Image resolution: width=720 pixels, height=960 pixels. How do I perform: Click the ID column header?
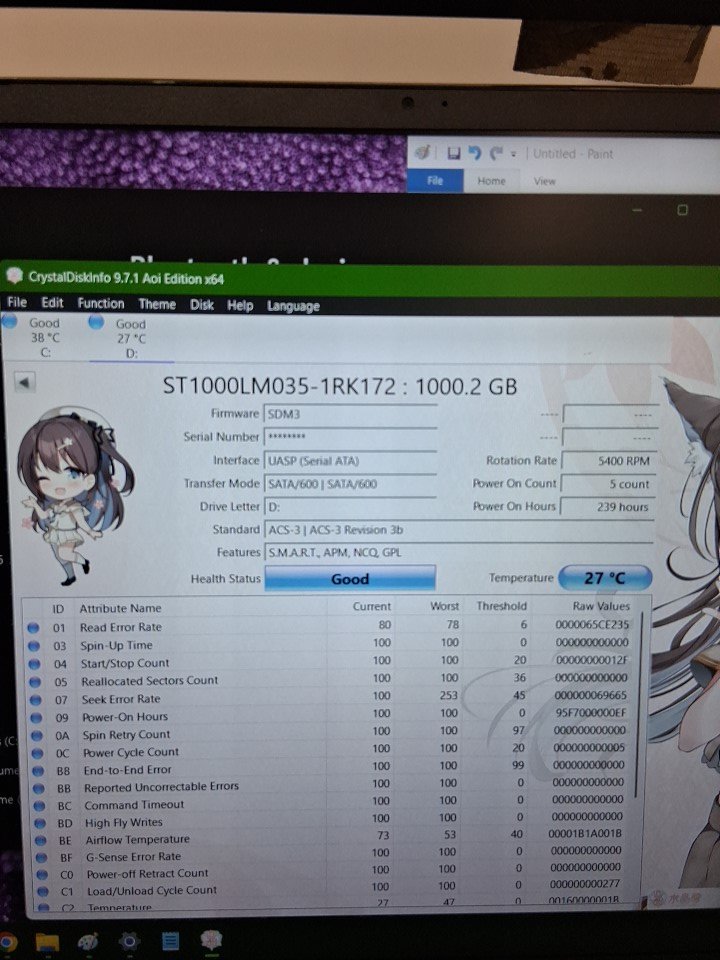click(x=58, y=609)
